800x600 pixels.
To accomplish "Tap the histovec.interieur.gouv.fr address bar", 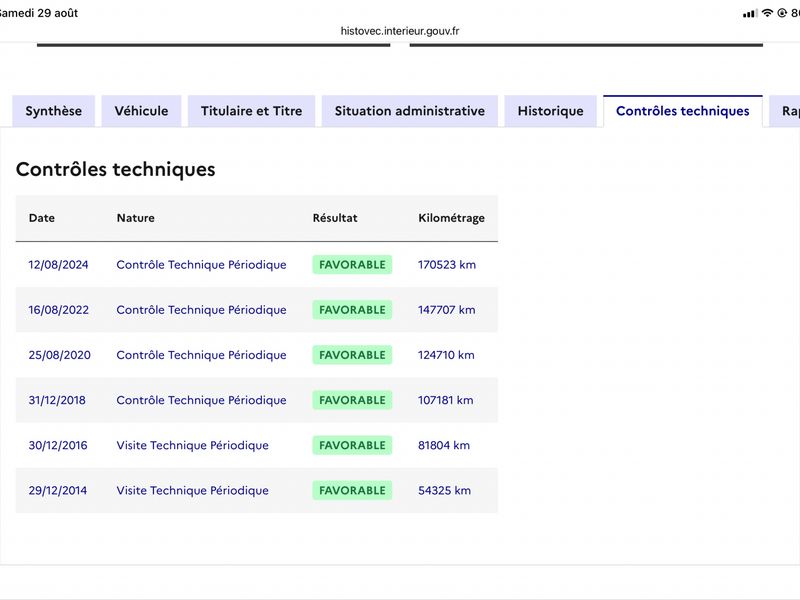I will pos(400,31).
